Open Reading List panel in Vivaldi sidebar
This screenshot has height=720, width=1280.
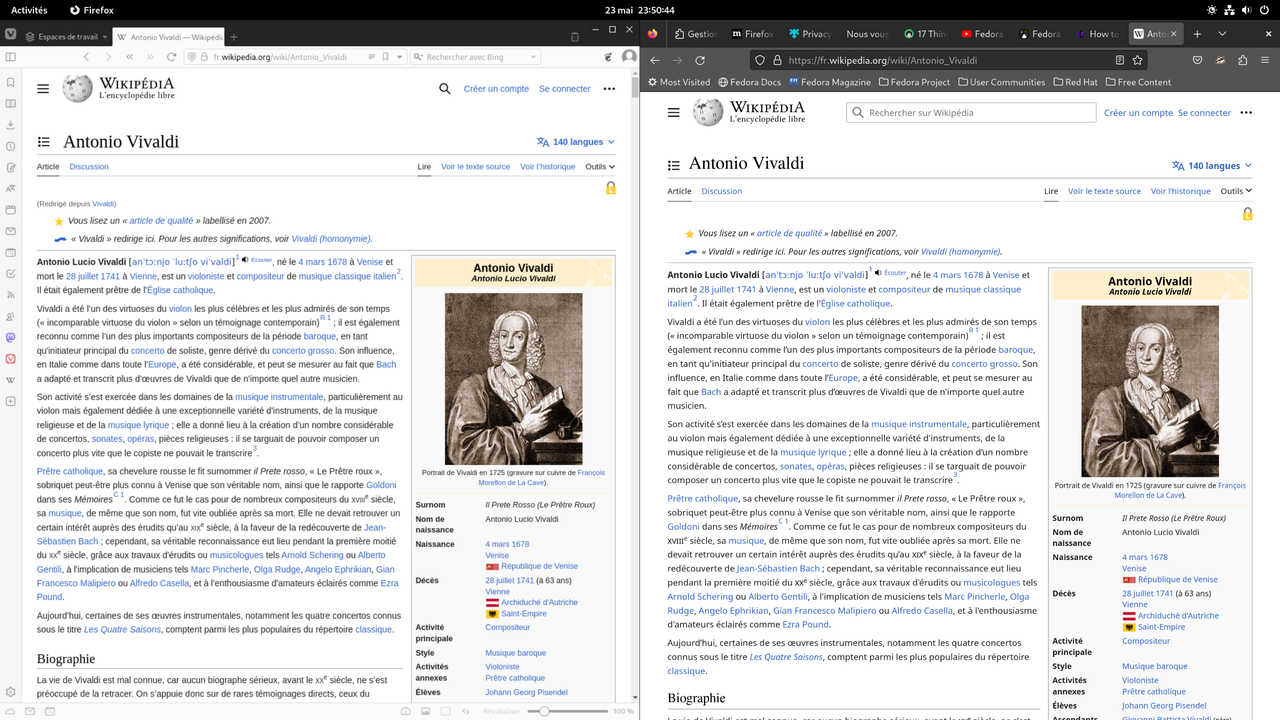[10, 103]
